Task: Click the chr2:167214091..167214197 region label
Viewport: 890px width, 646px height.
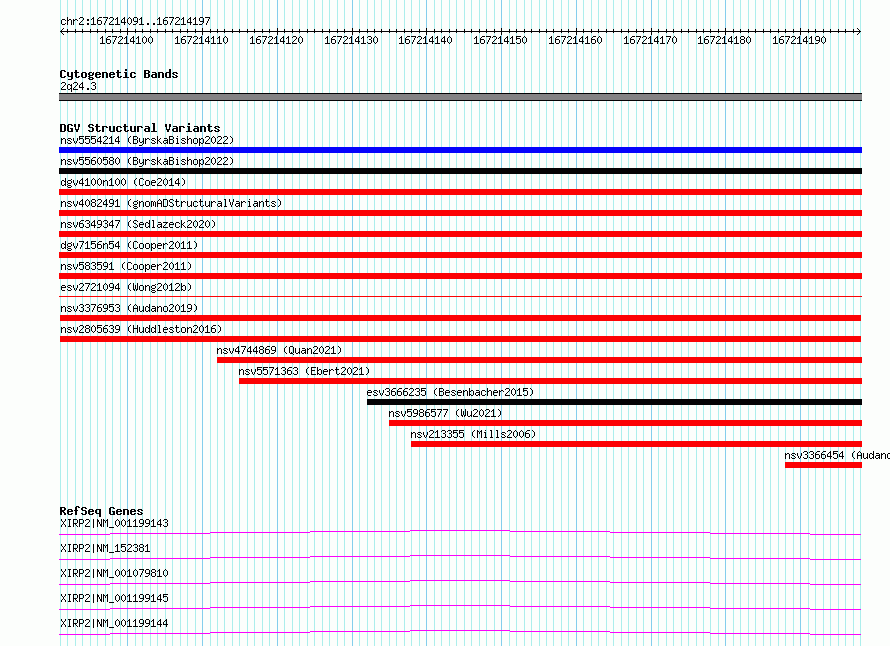Action: 135,21
